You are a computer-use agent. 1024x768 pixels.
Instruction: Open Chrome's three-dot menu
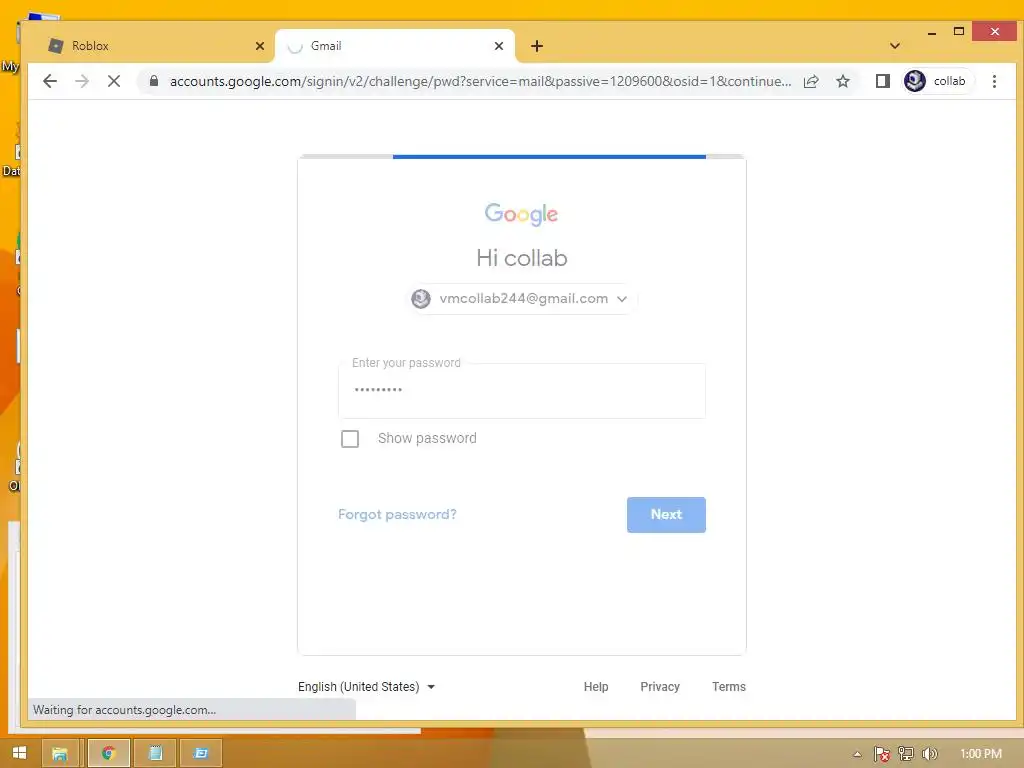994,81
